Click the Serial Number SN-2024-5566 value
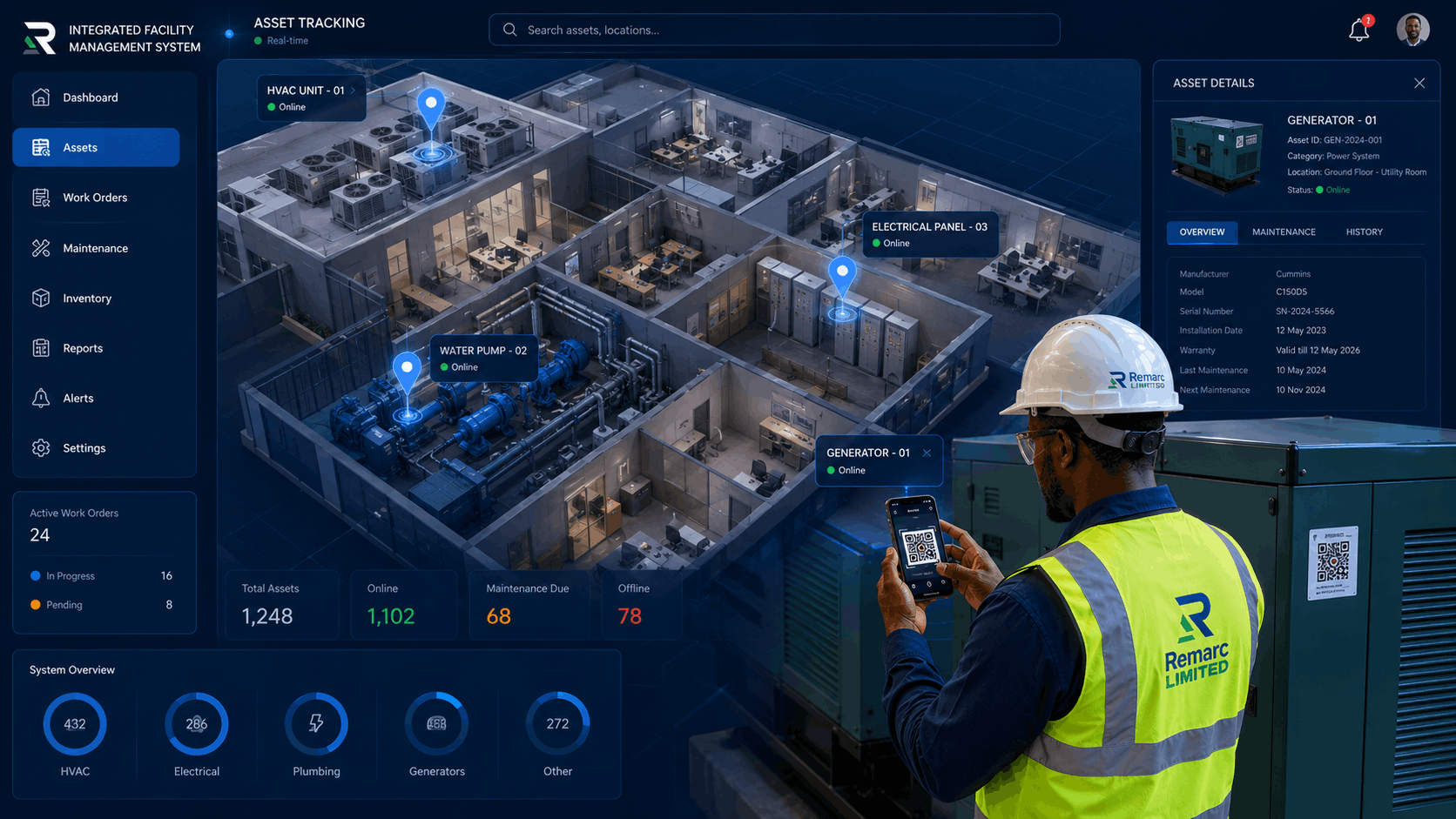 tap(1304, 312)
